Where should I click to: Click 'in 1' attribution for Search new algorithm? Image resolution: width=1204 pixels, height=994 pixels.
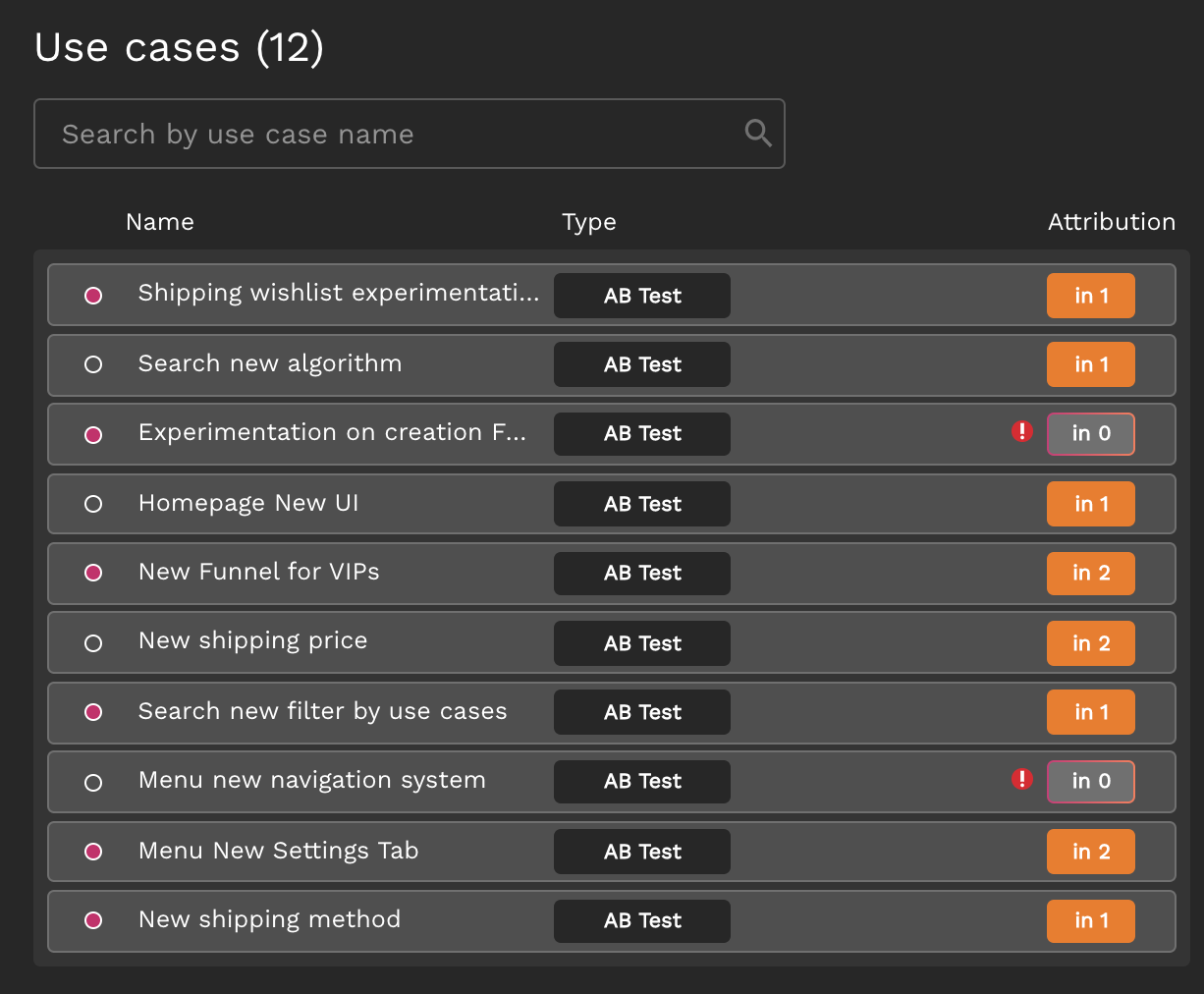click(1091, 364)
